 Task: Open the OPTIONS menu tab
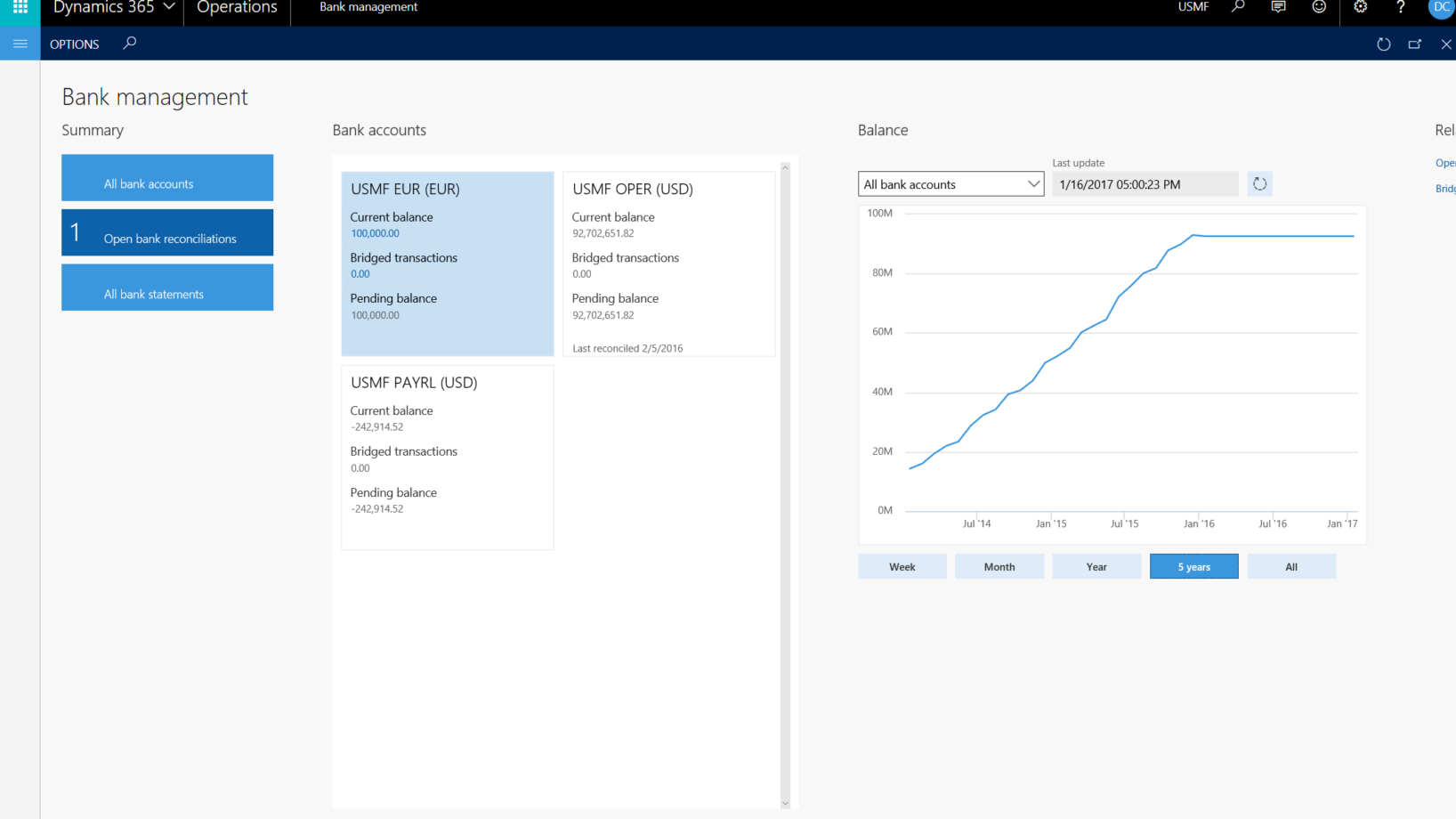(x=75, y=45)
